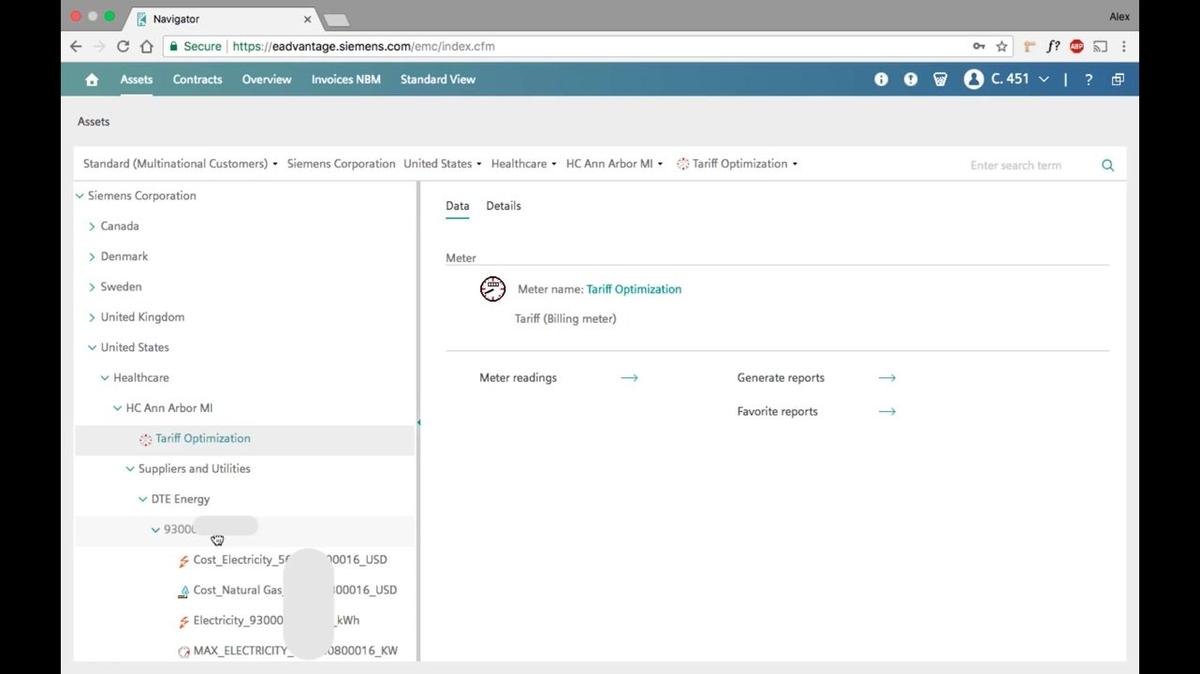This screenshot has width=1200, height=674.
Task: Collapse the Healthcare tree node
Action: coord(105,378)
